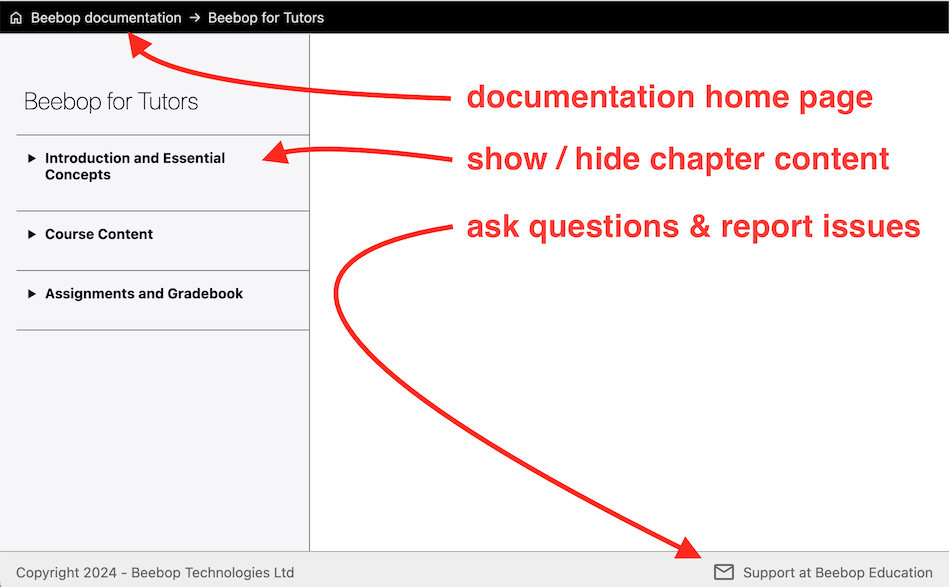The height and width of the screenshot is (587, 950).
Task: Click the Beebop for Tutors sidebar heading
Action: [111, 102]
